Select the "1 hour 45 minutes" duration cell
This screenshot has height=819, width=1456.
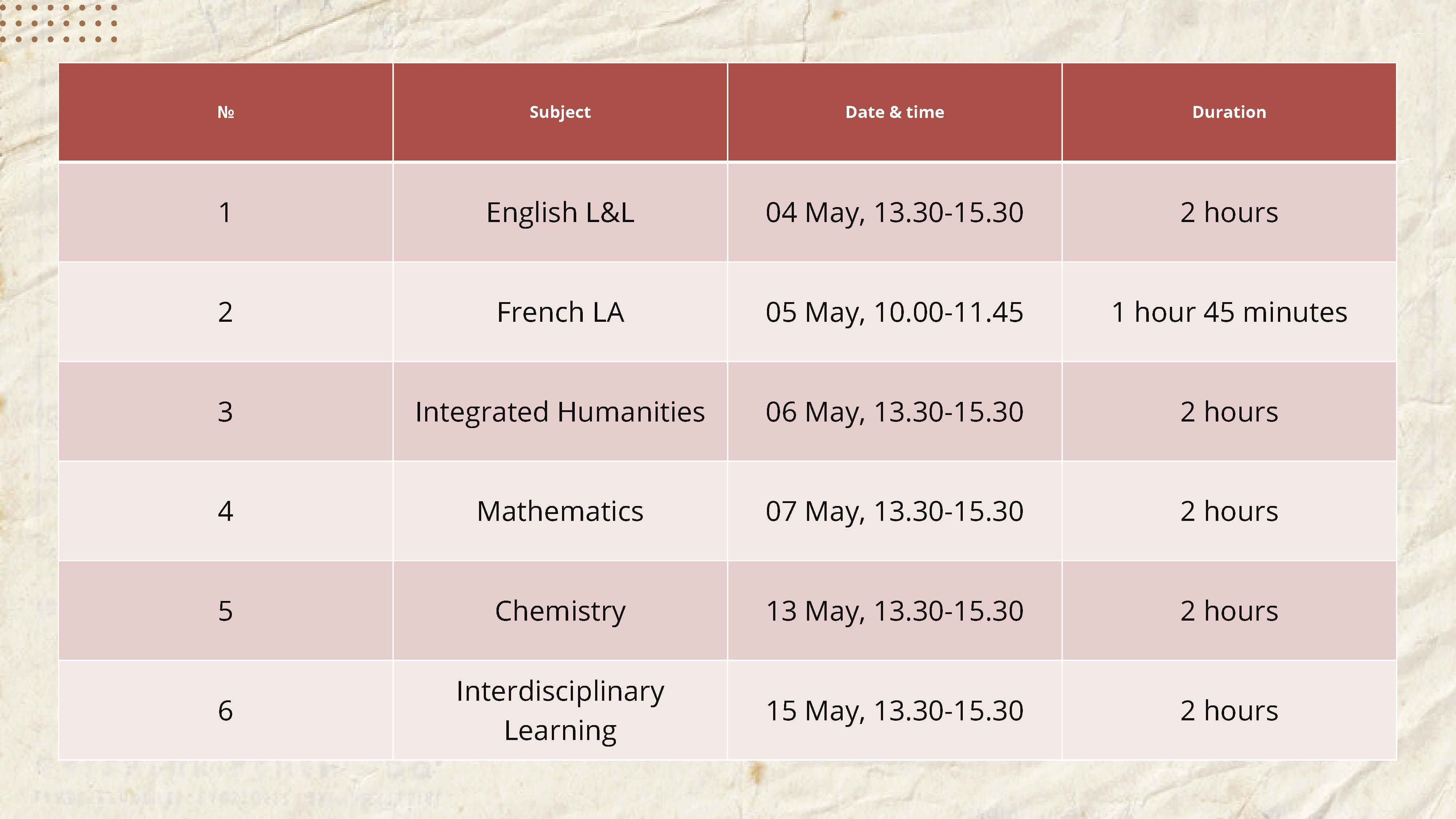pos(1229,312)
